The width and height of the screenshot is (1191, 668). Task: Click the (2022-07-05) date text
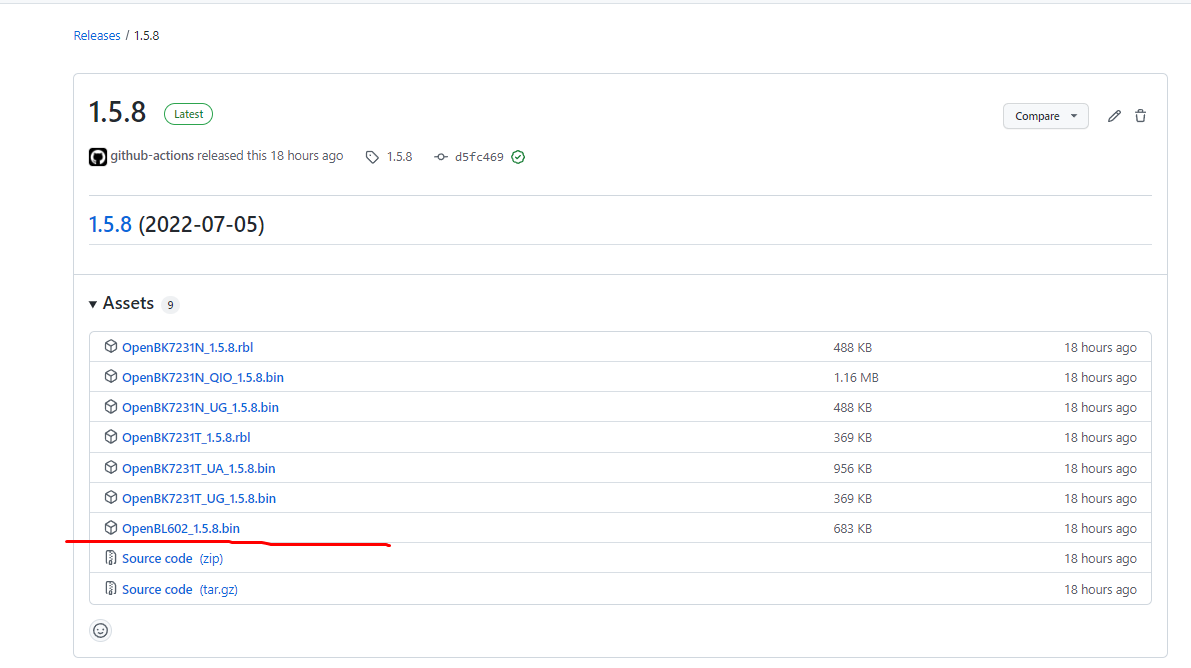(x=201, y=224)
